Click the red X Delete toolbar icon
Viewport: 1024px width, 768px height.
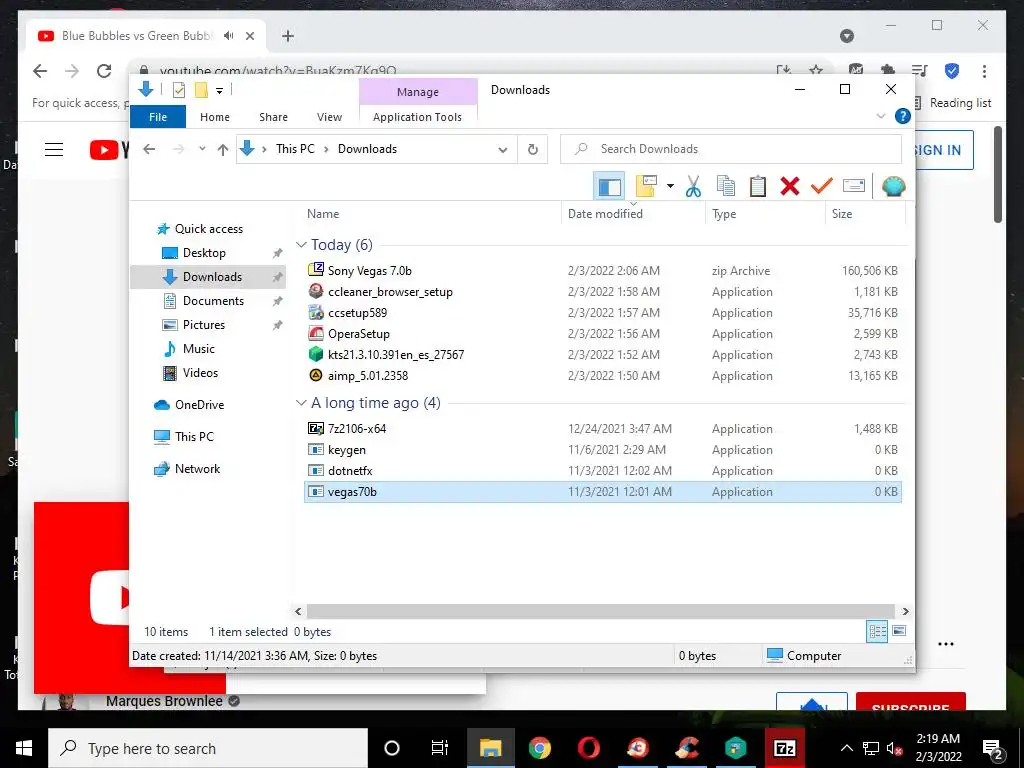tap(790, 187)
